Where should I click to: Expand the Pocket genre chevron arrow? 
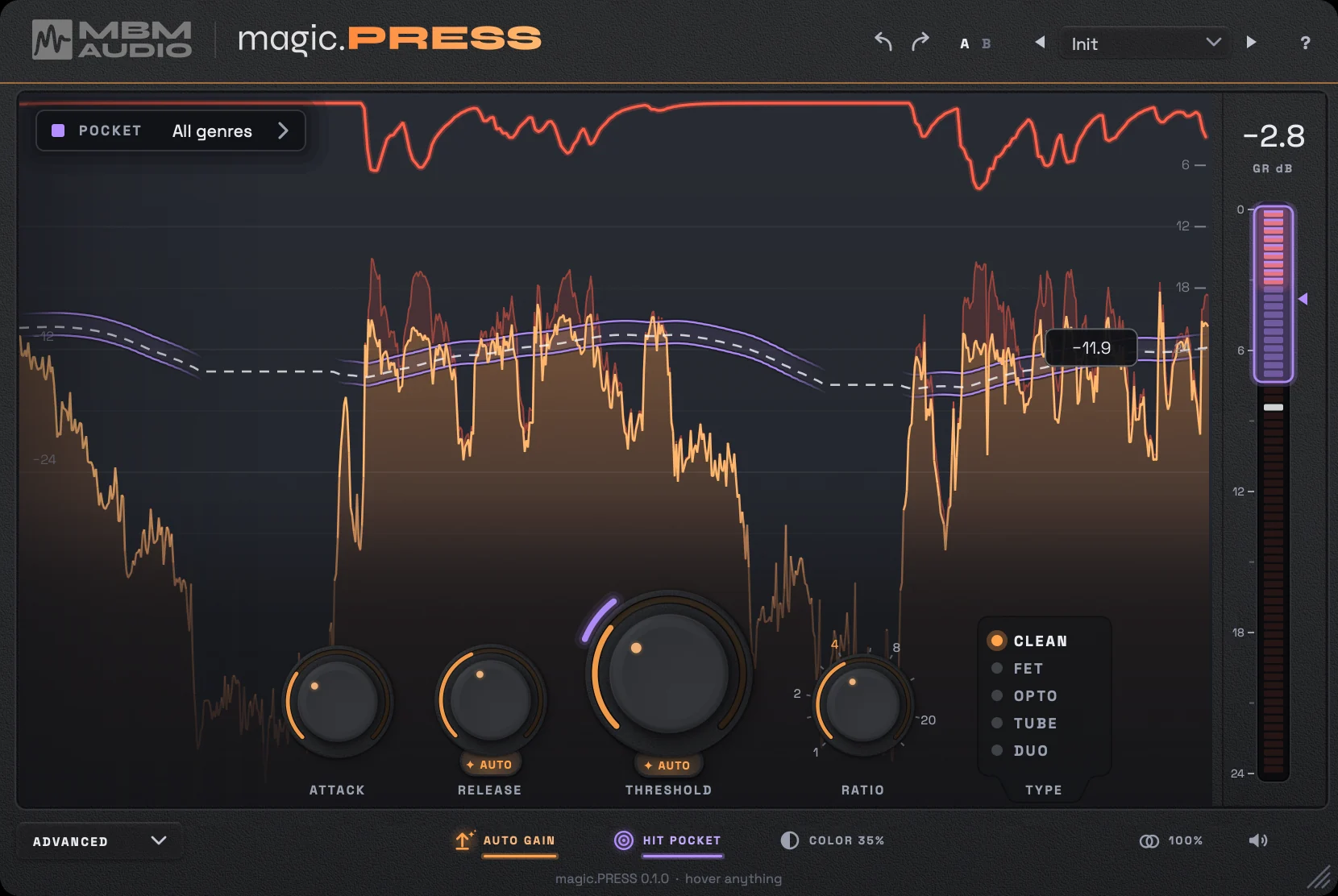(x=283, y=131)
